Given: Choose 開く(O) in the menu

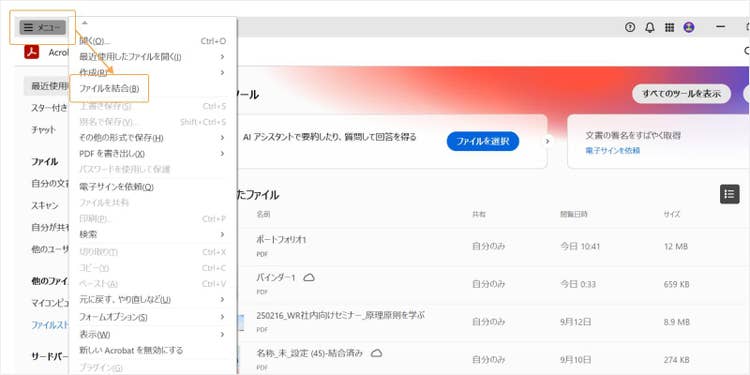Looking at the screenshot, I should (x=153, y=41).
